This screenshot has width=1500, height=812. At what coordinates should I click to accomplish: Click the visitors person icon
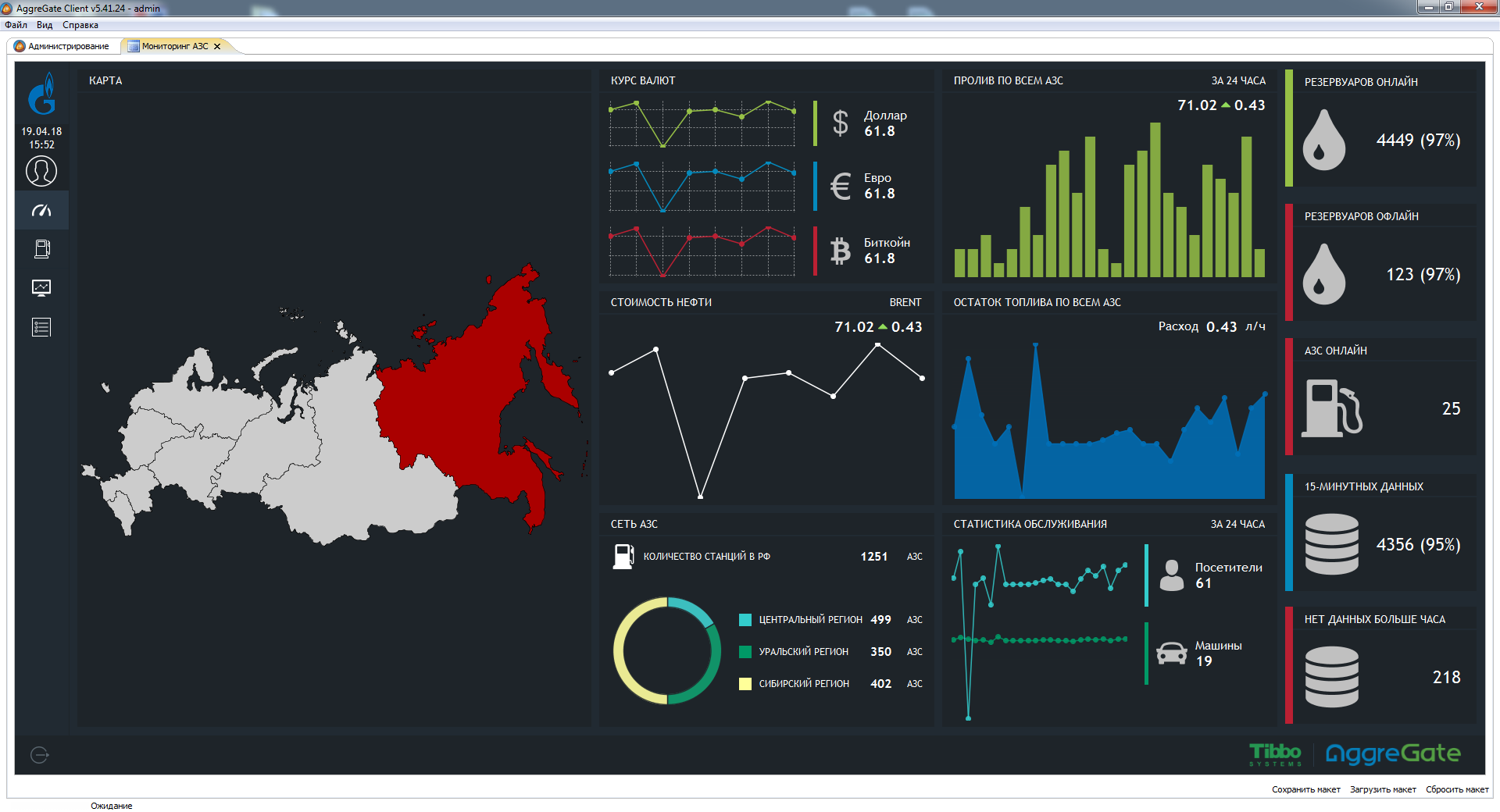[x=1172, y=575]
